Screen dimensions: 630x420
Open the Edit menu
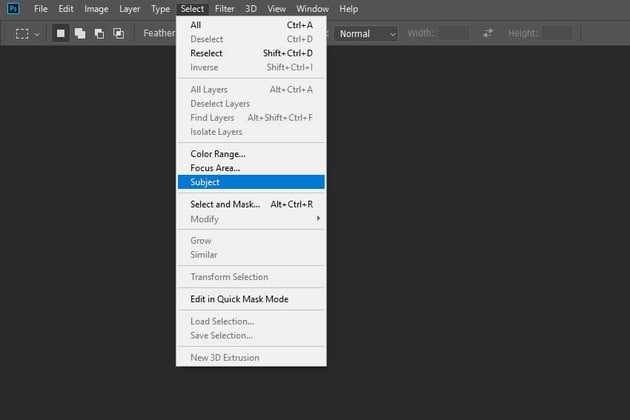click(66, 9)
